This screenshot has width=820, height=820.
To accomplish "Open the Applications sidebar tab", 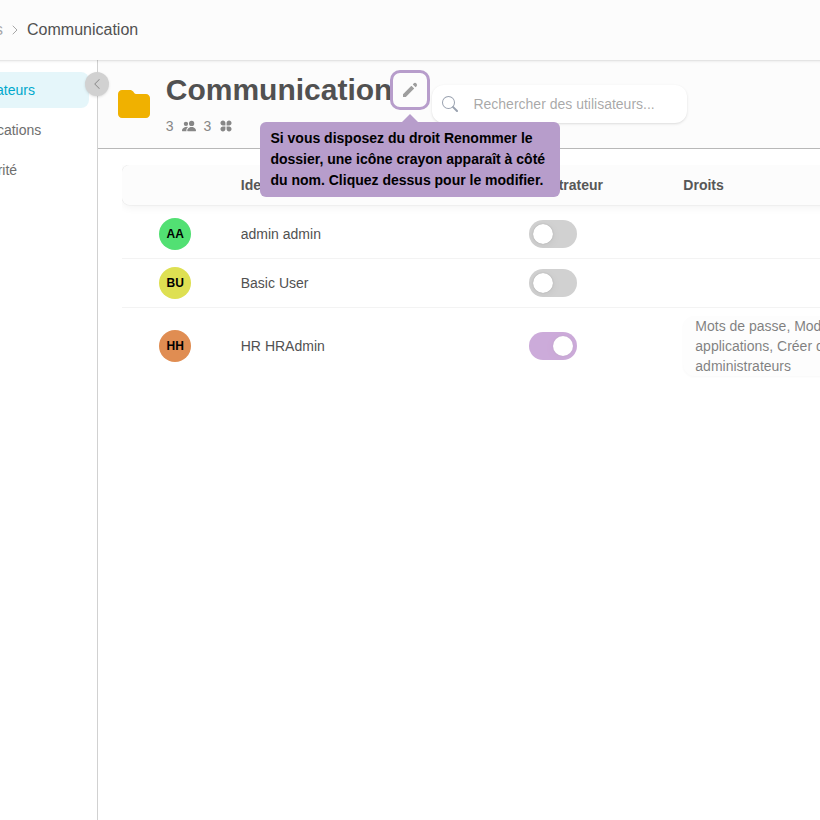I will (22, 130).
